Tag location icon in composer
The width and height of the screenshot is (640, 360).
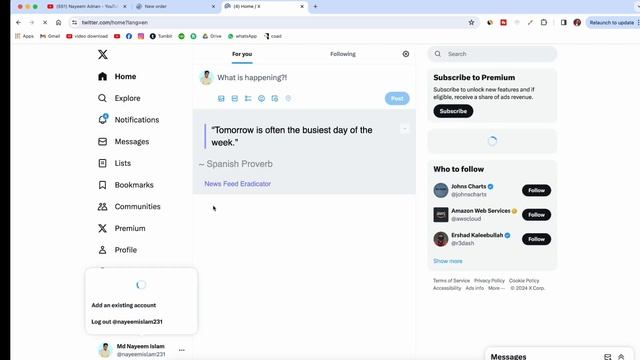pos(288,98)
